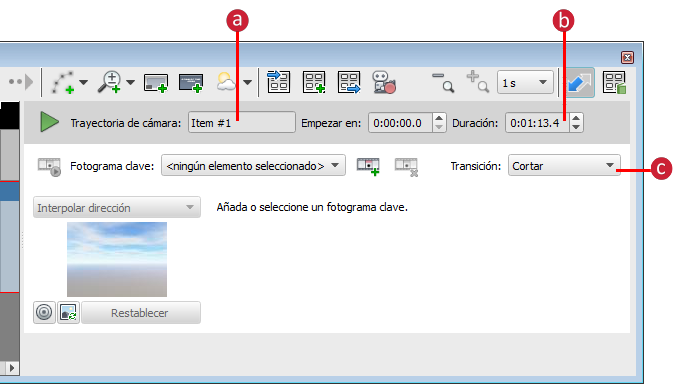Click the Empezar en time field
Screen dimensions: 682x384
[x=401, y=123]
